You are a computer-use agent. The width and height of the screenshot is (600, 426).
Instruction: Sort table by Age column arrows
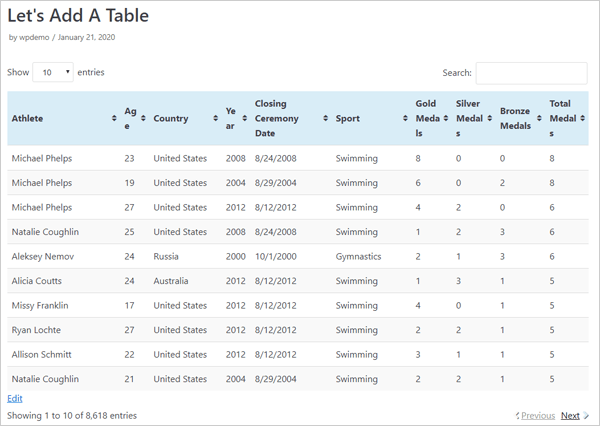coord(143,119)
